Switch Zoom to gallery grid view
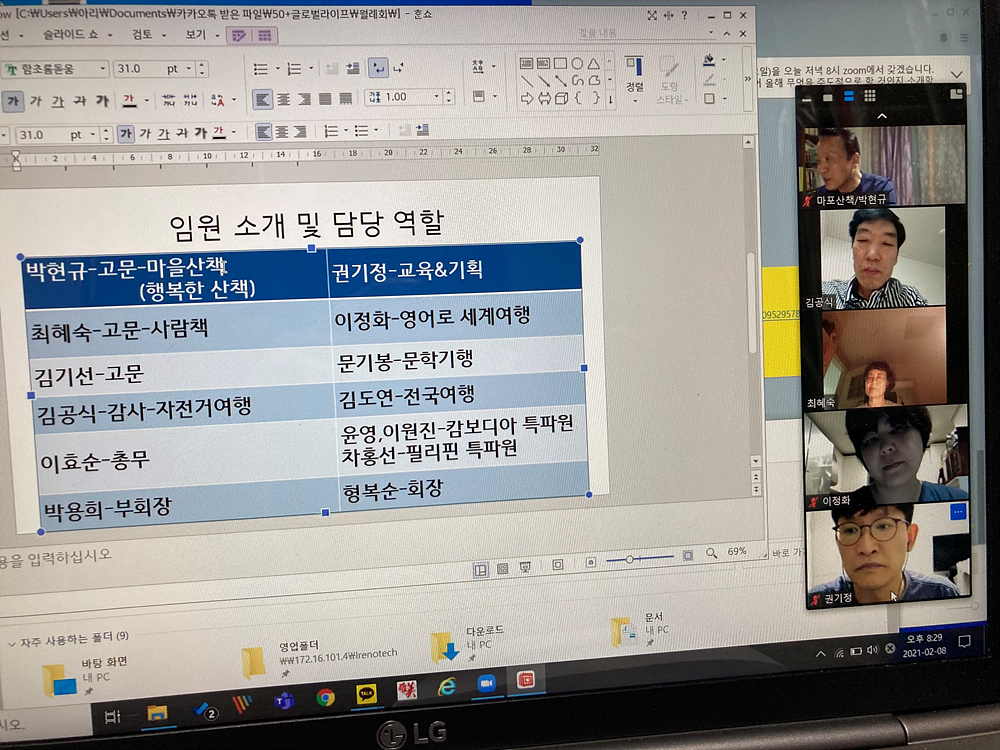The image size is (1000, 750). pyautogui.click(x=870, y=96)
